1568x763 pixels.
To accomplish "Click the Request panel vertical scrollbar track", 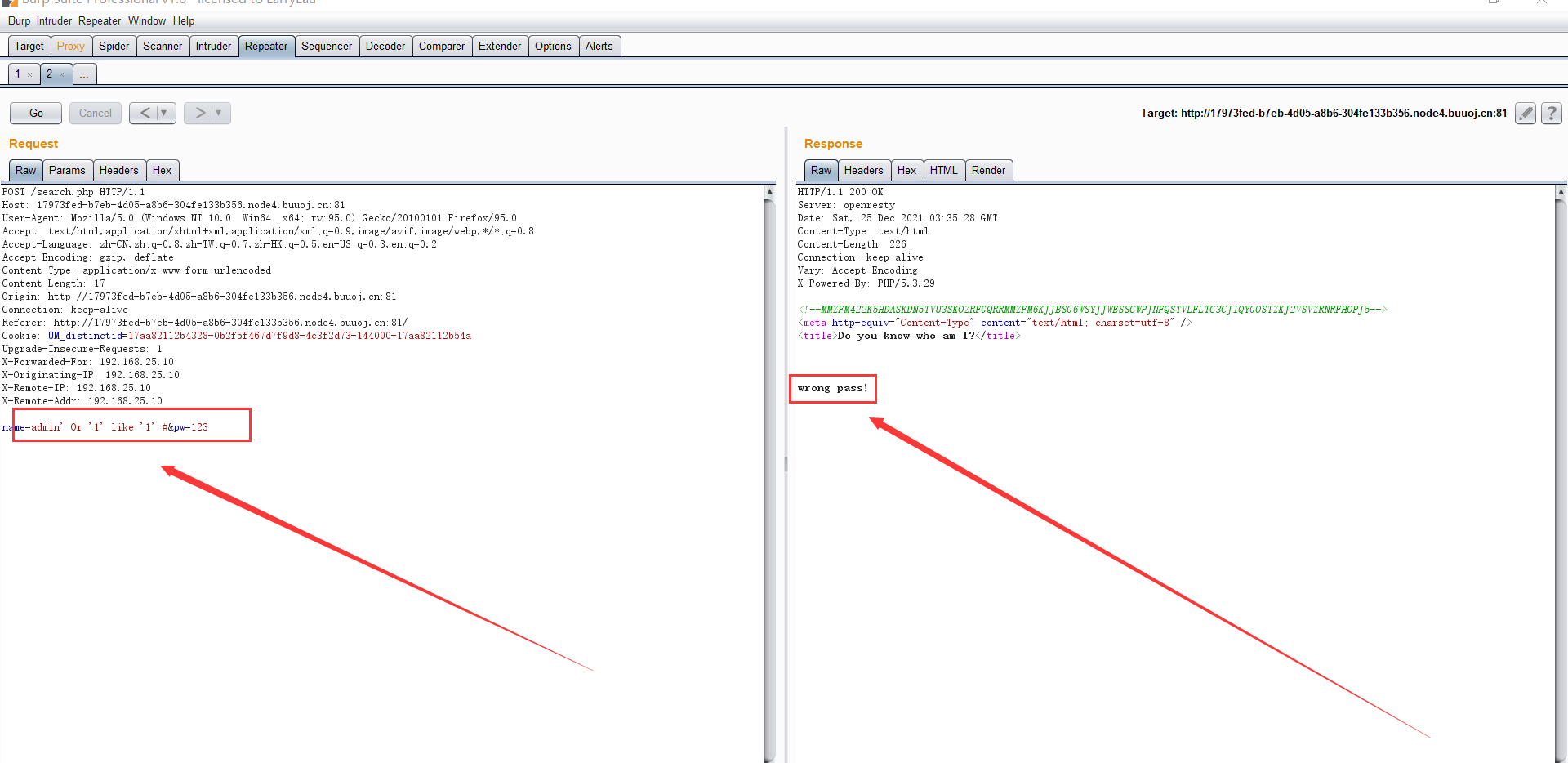I will point(769,482).
